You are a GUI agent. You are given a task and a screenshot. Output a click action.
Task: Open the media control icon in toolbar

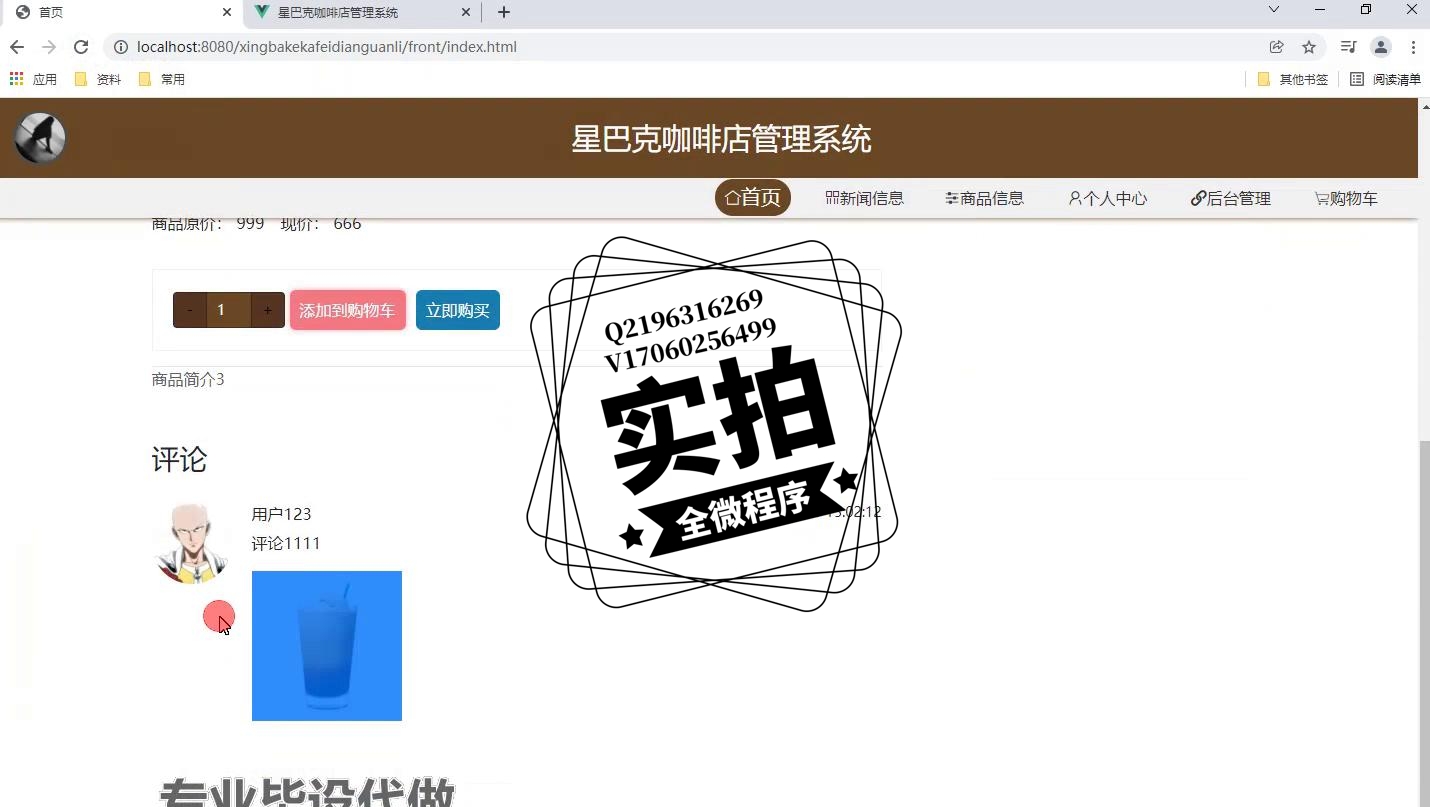(1348, 47)
